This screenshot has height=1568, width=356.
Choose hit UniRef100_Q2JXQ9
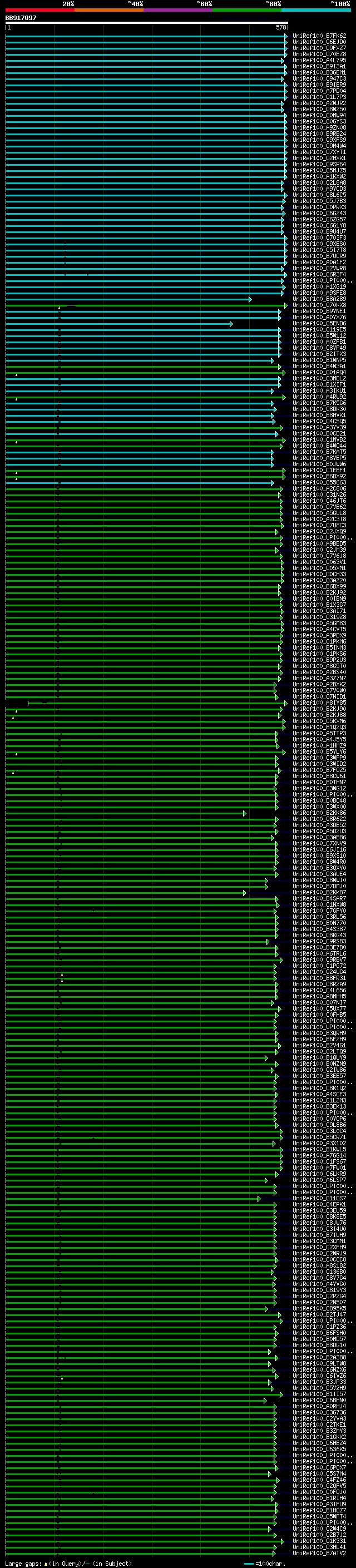click(319, 531)
